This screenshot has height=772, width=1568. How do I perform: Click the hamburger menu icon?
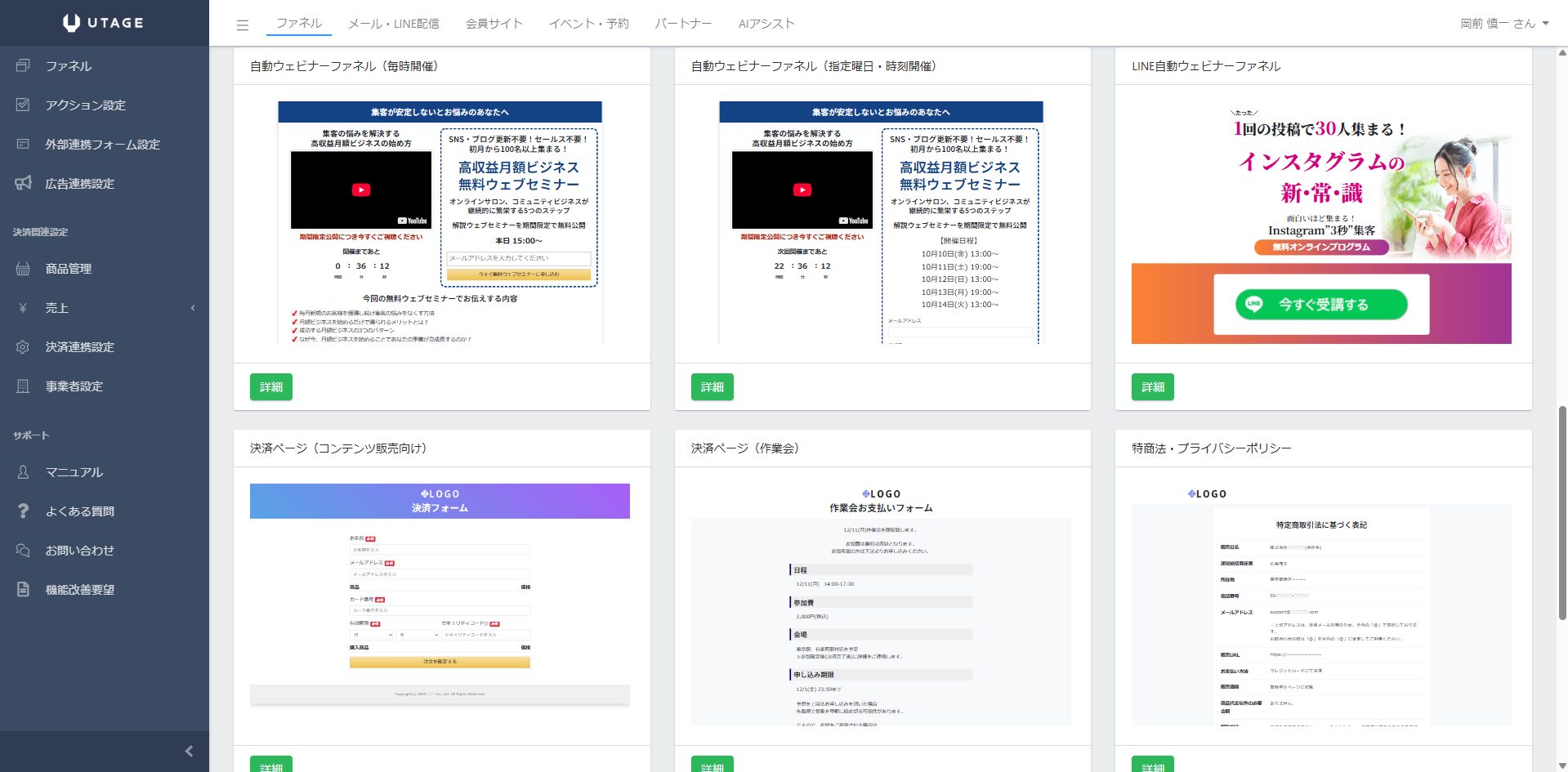[x=242, y=25]
